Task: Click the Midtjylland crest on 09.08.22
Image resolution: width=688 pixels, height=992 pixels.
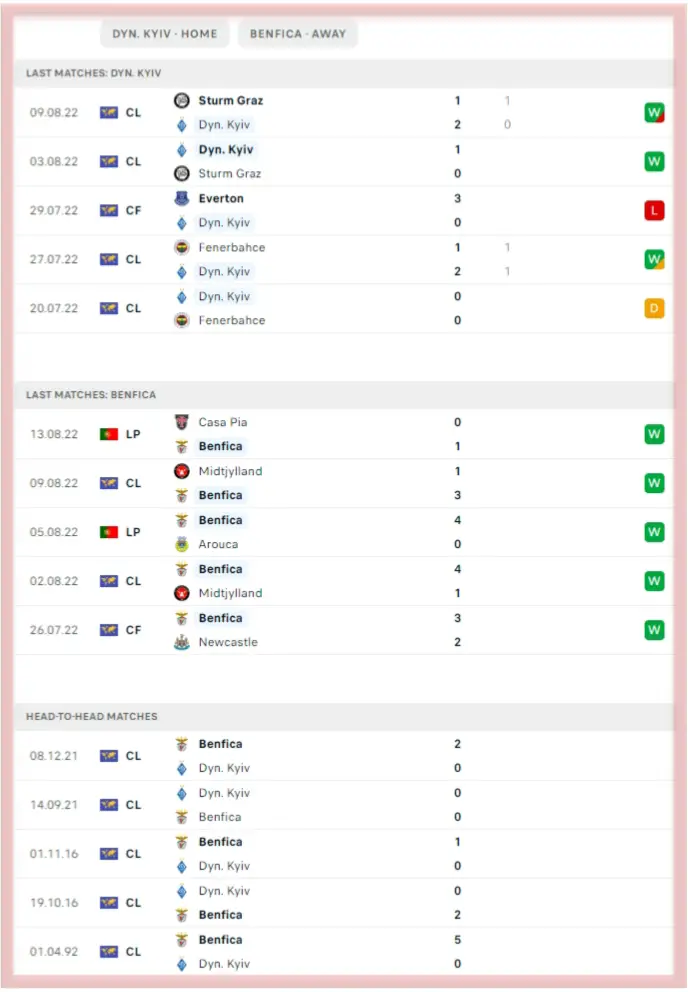Action: [182, 471]
